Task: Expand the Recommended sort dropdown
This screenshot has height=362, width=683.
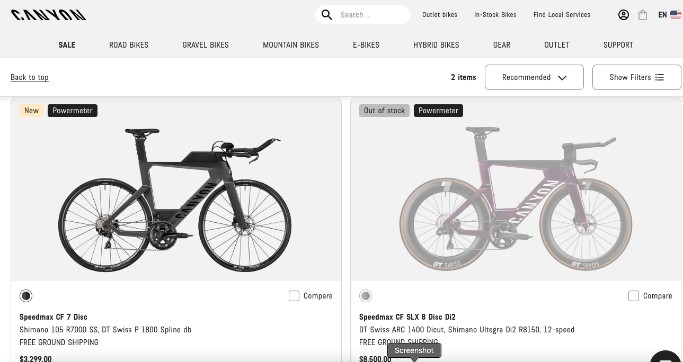Action: click(x=534, y=77)
